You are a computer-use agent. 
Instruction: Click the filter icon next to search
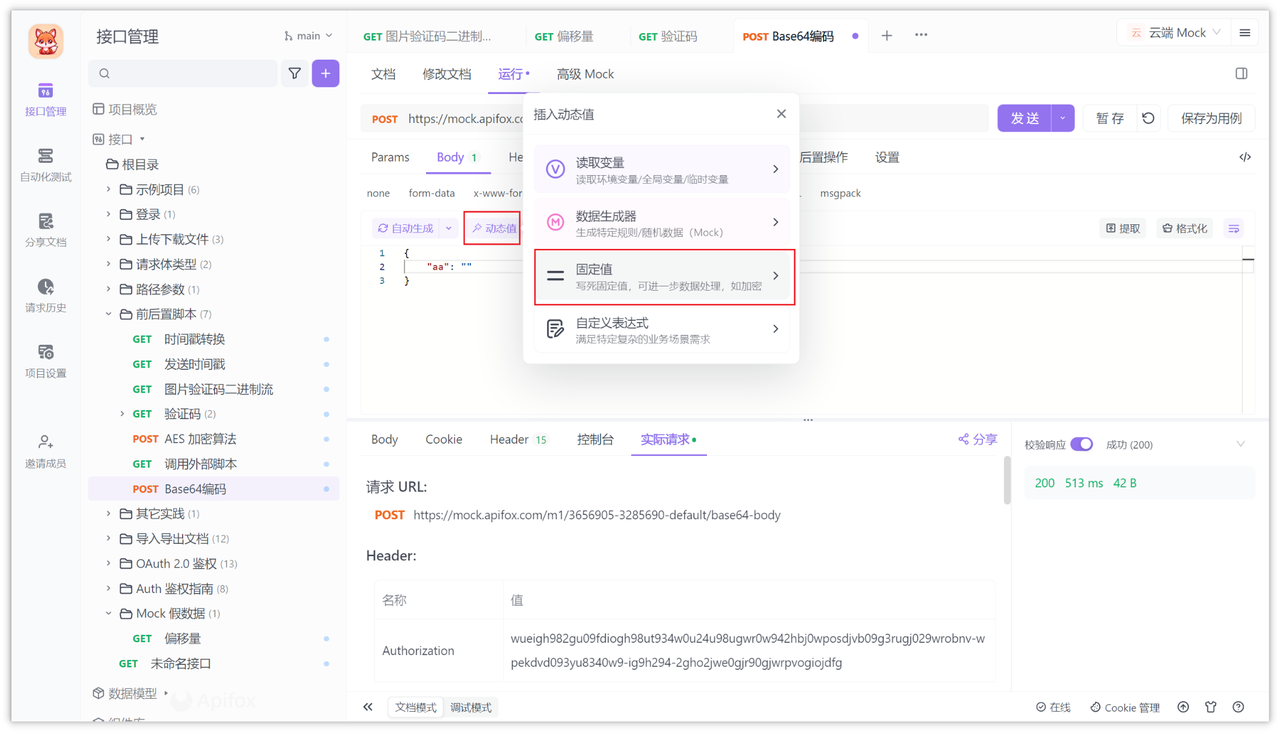click(295, 73)
